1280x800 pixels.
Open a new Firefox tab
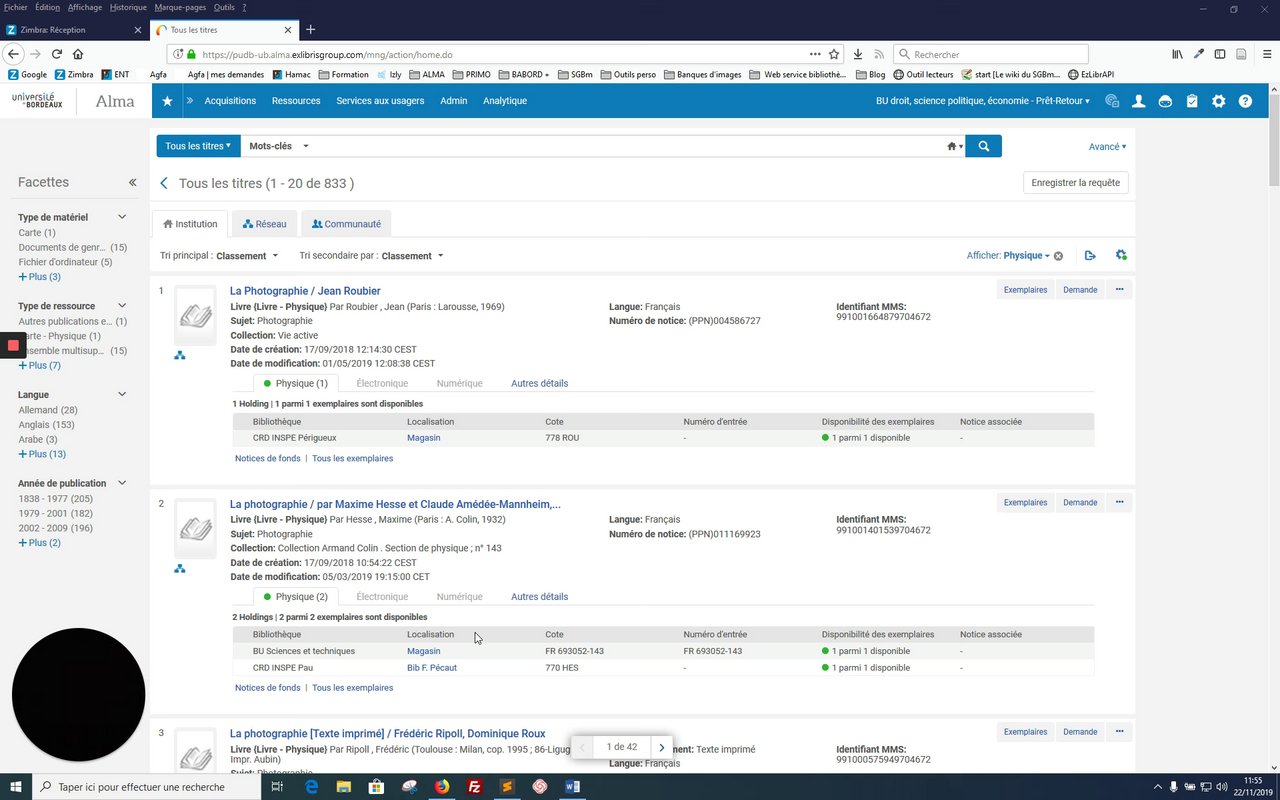[x=311, y=30]
